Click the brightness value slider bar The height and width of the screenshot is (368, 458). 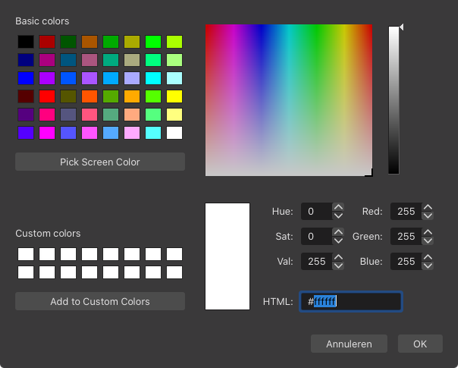tap(394, 100)
